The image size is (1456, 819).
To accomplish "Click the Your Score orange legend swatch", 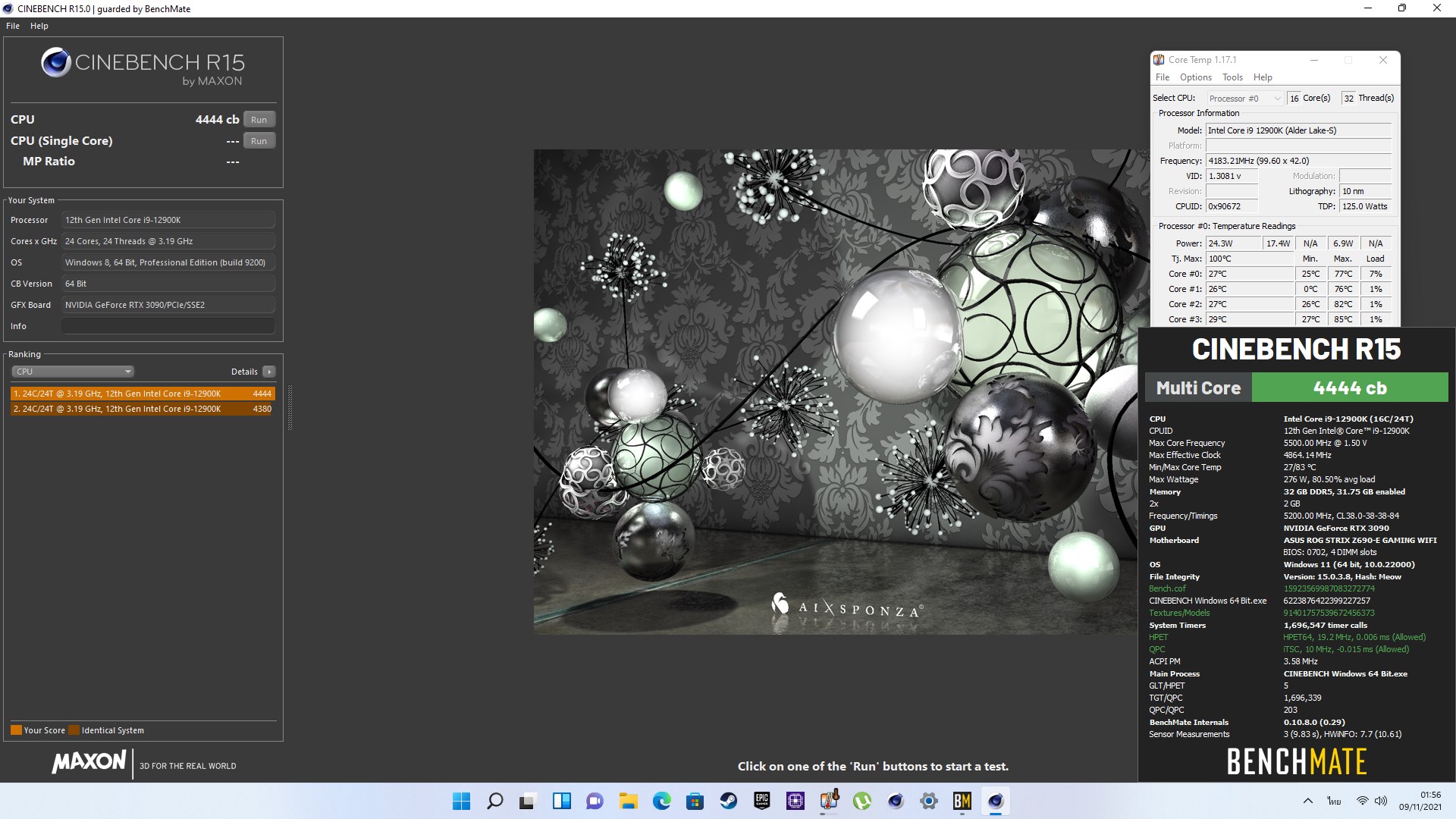I will click(x=16, y=730).
